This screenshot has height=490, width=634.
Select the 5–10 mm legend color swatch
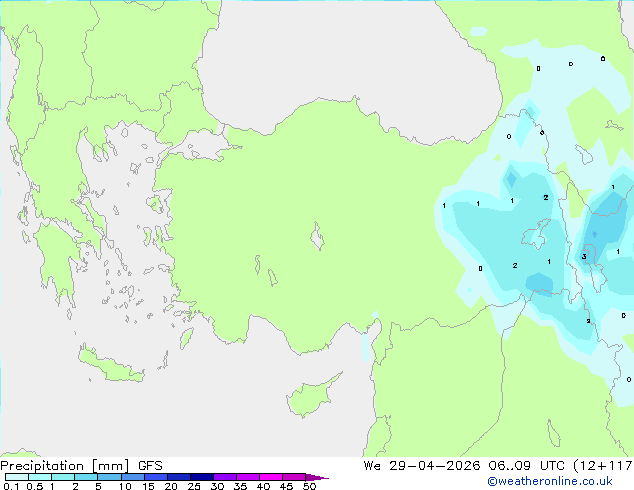coord(109,477)
